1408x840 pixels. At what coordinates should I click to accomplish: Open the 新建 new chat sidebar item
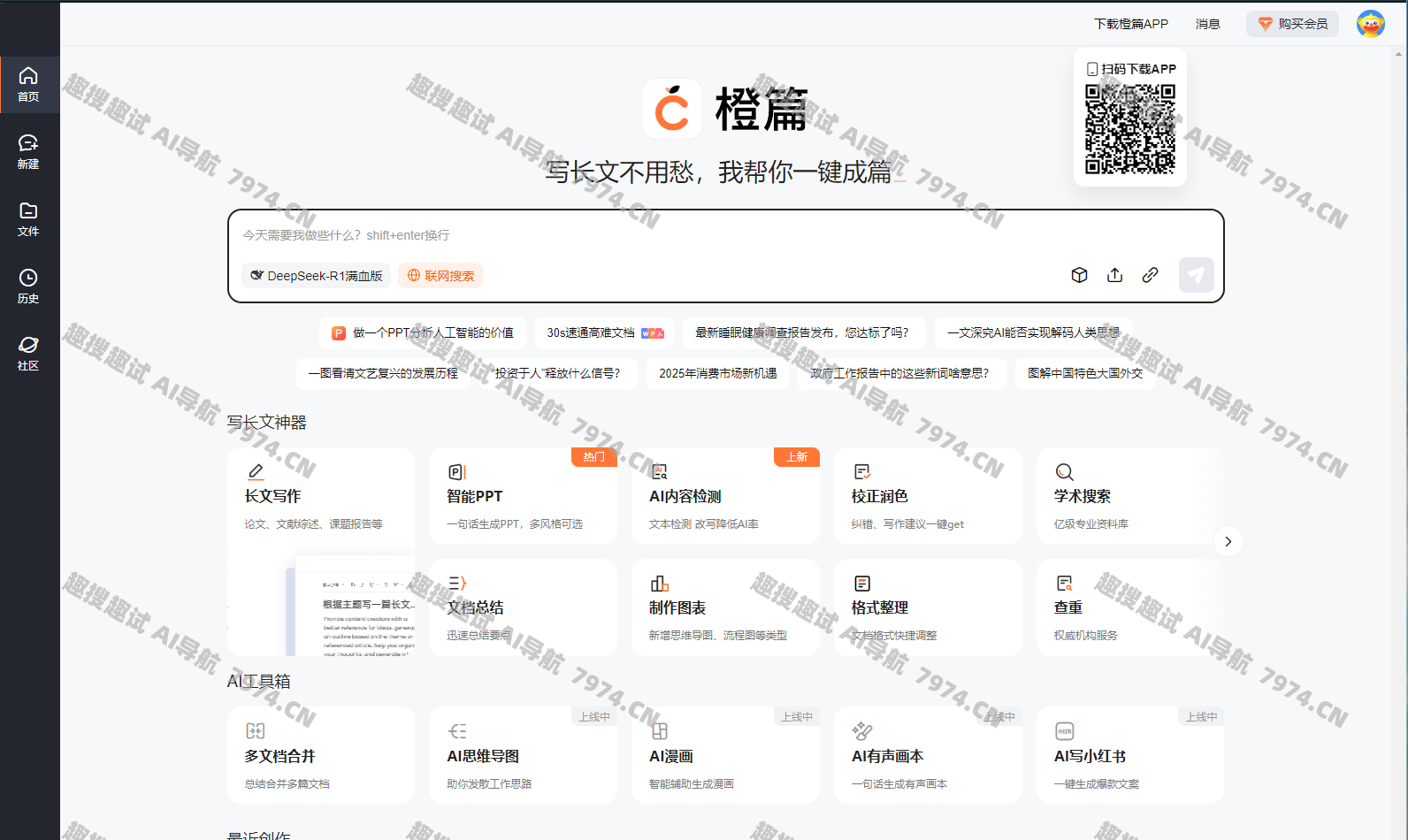point(29,152)
